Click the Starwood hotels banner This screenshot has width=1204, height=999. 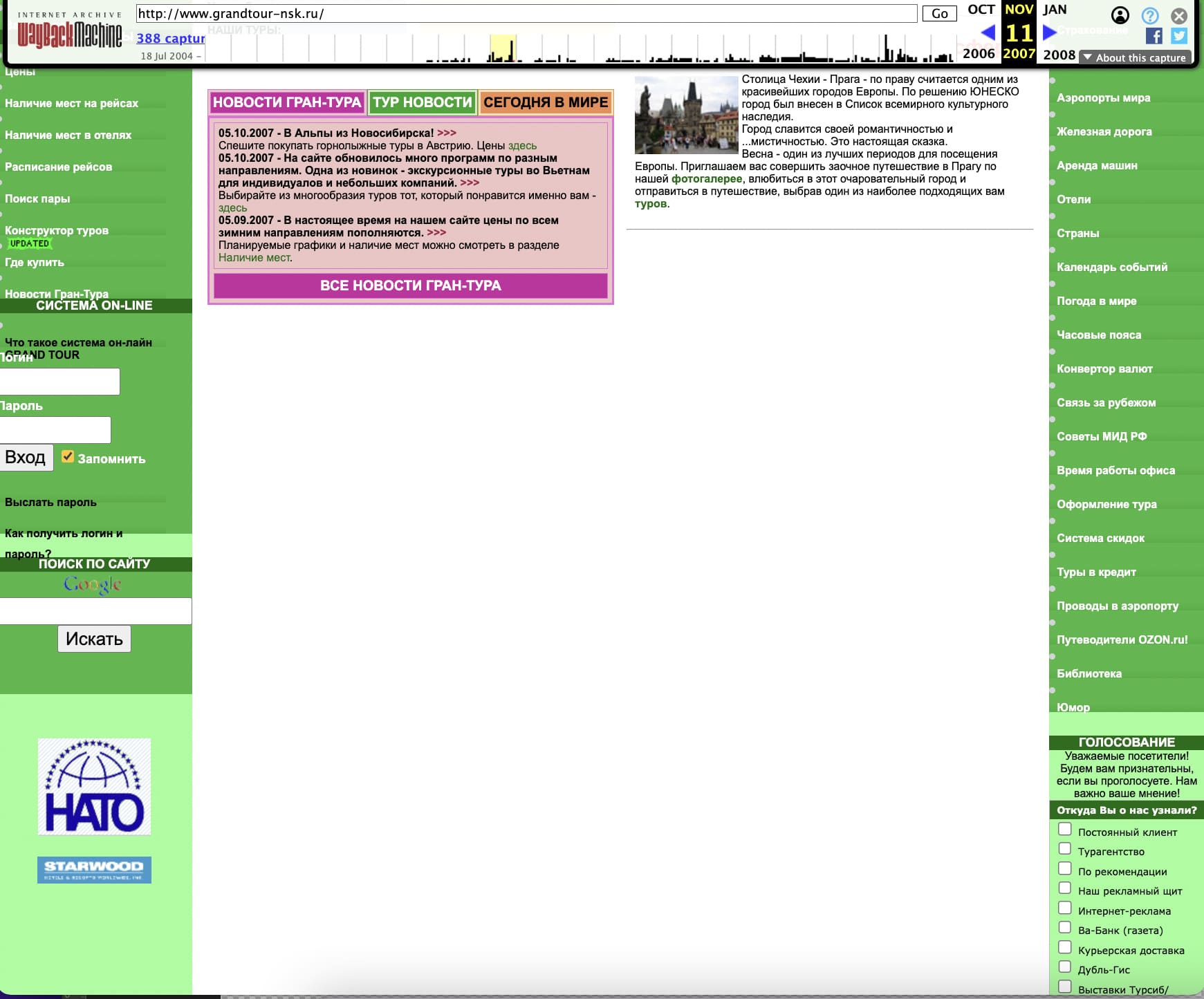(x=94, y=870)
